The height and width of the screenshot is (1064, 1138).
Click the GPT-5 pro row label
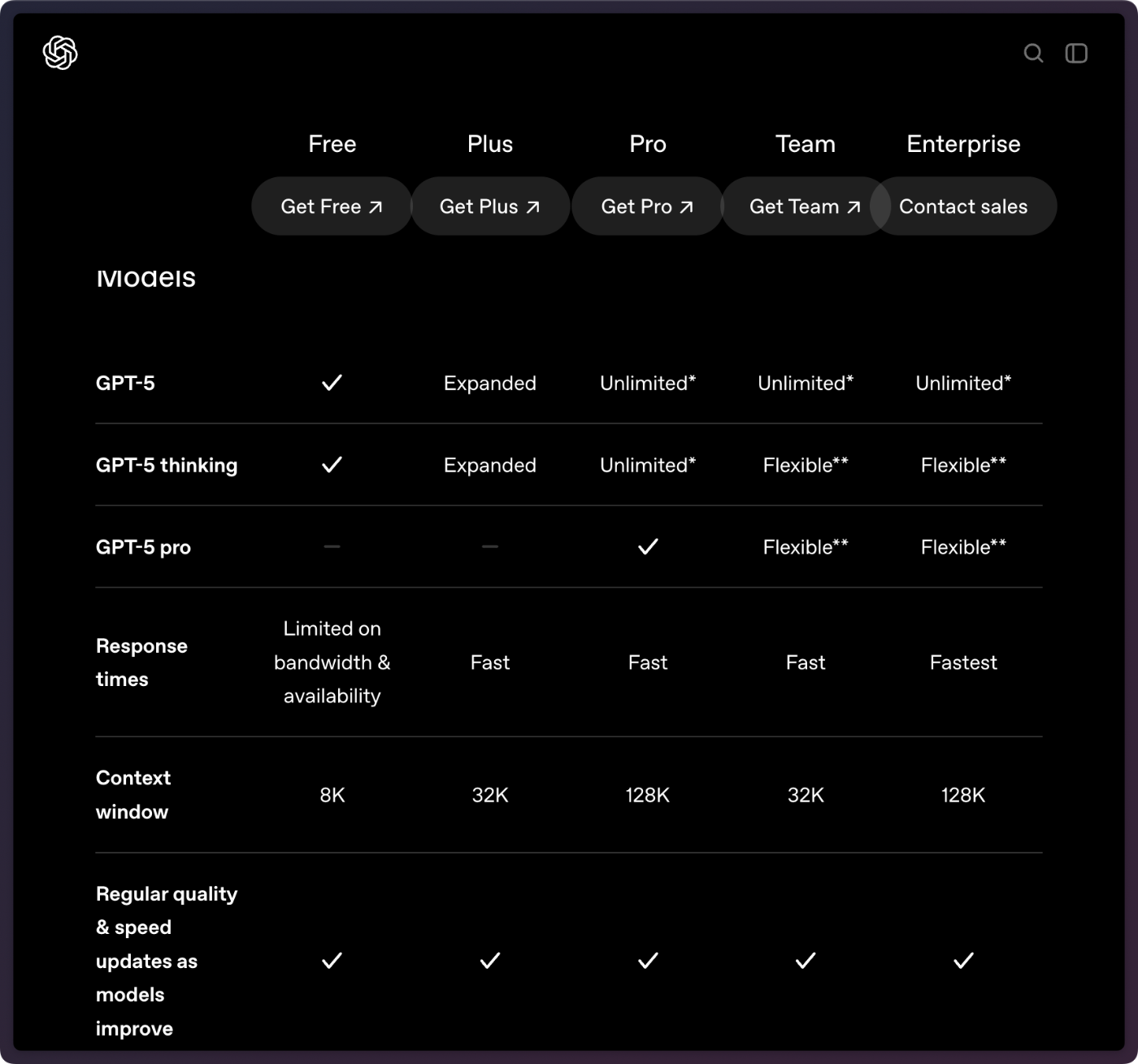(x=143, y=547)
